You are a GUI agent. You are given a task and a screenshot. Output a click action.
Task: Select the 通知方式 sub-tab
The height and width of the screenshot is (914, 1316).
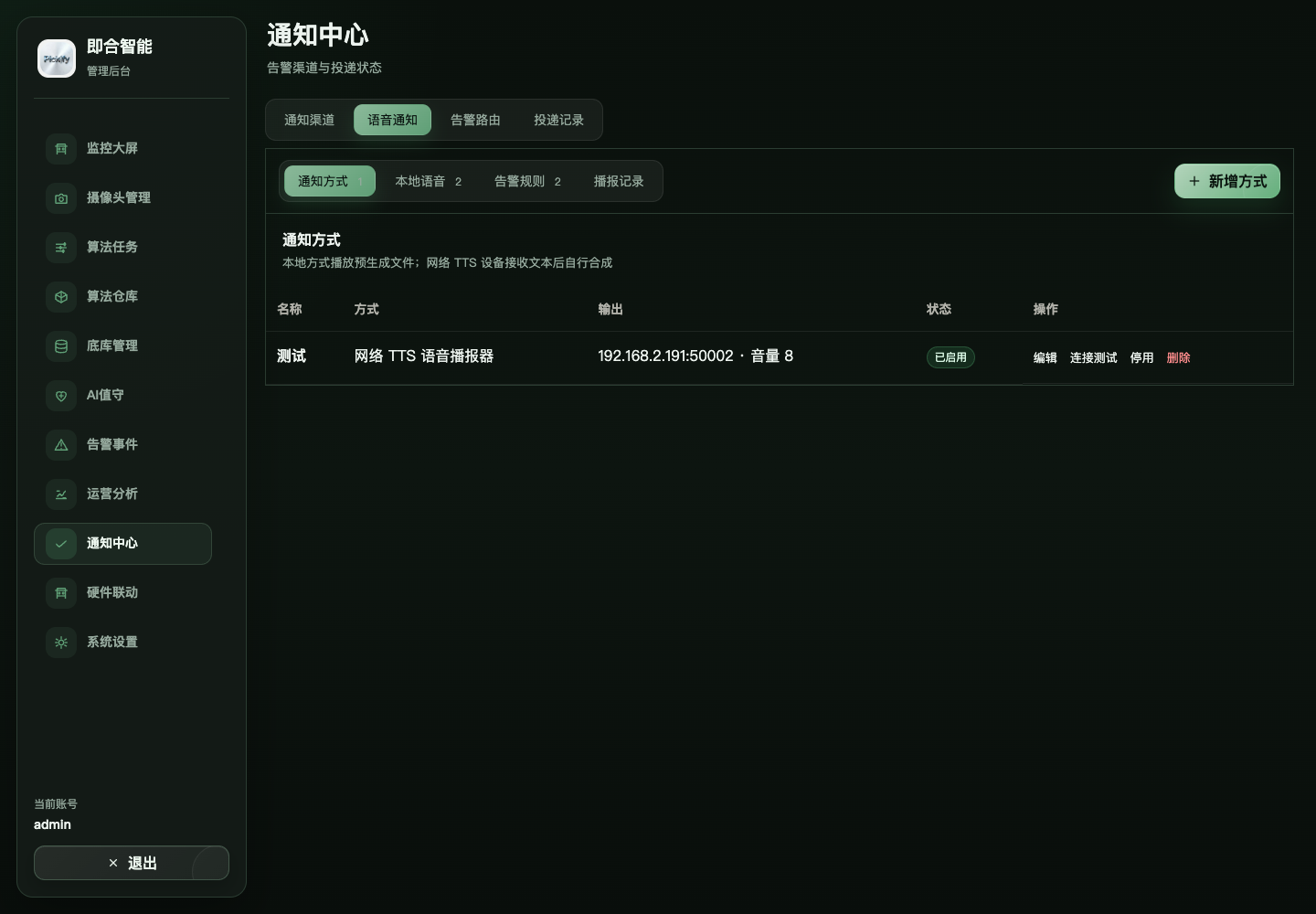(x=330, y=181)
